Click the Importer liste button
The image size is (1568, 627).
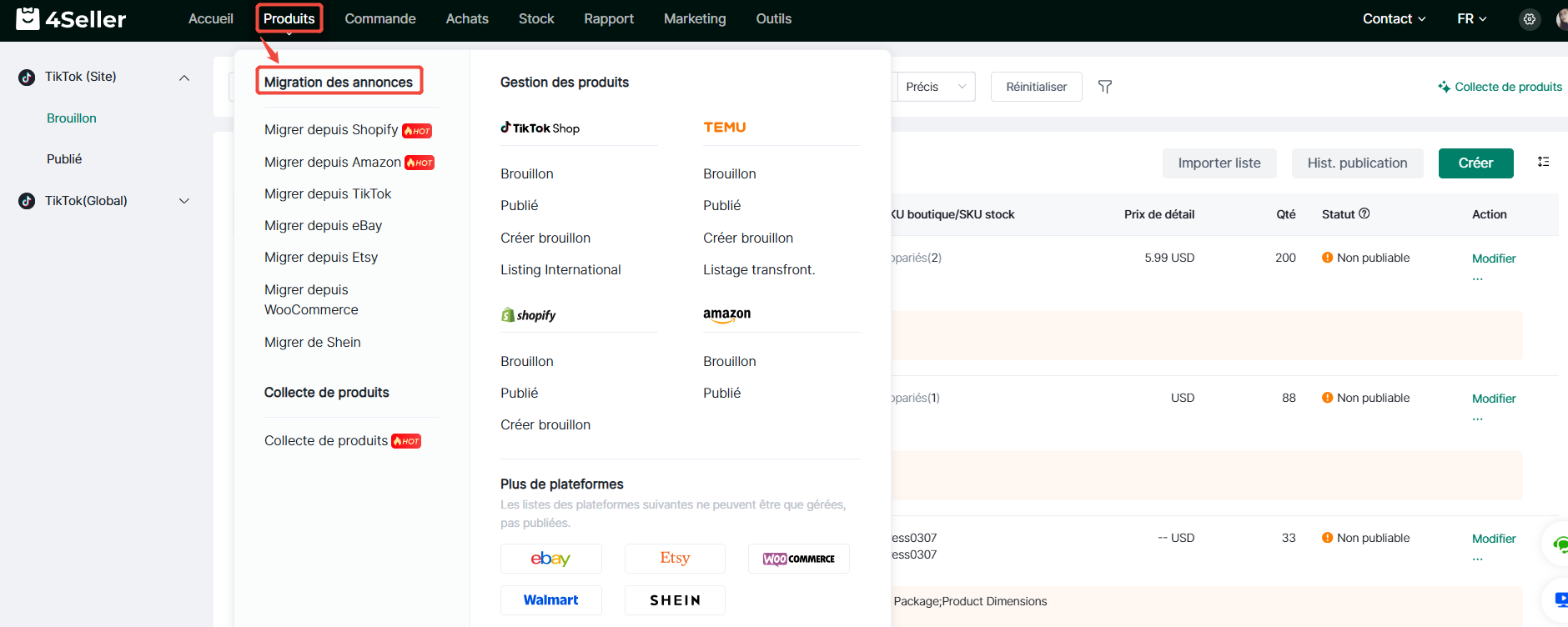[x=1219, y=163]
